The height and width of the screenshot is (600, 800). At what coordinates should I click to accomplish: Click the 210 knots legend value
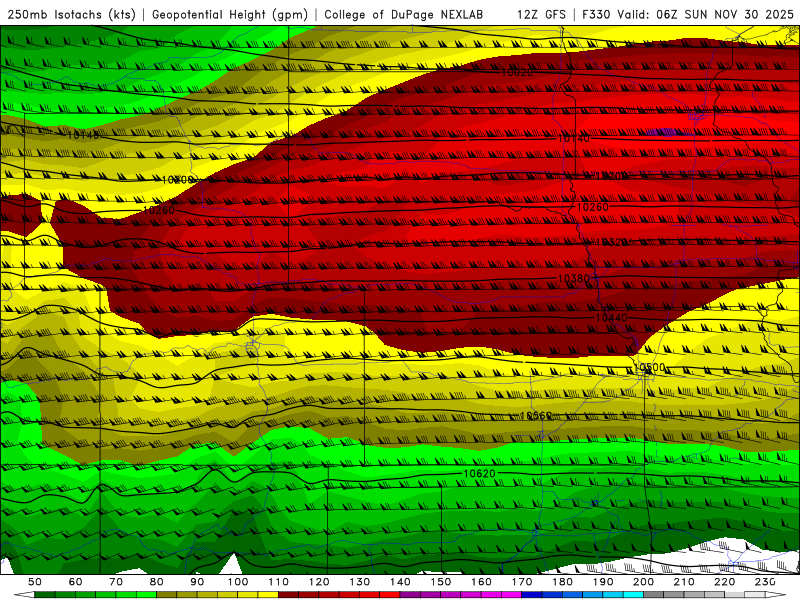coord(684,582)
